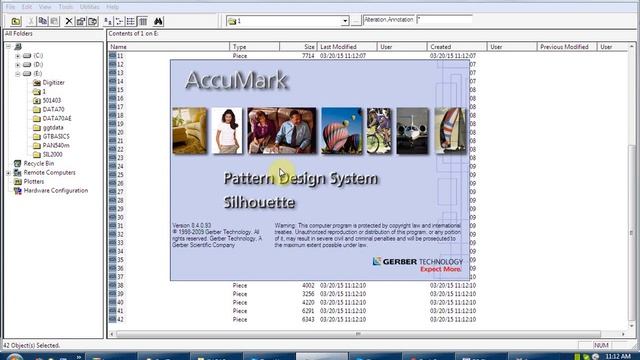This screenshot has width=640, height=360.
Task: Expand the Remote Computers node
Action: [8, 173]
